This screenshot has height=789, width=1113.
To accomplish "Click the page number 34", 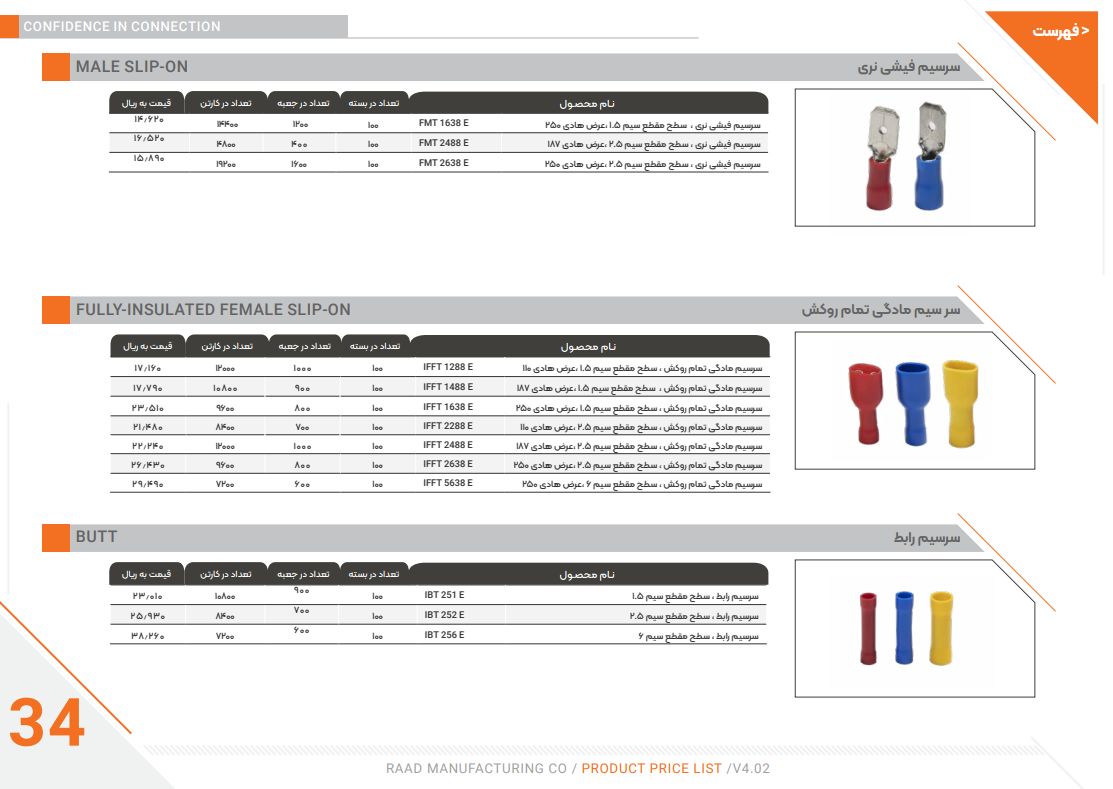I will tap(47, 723).
